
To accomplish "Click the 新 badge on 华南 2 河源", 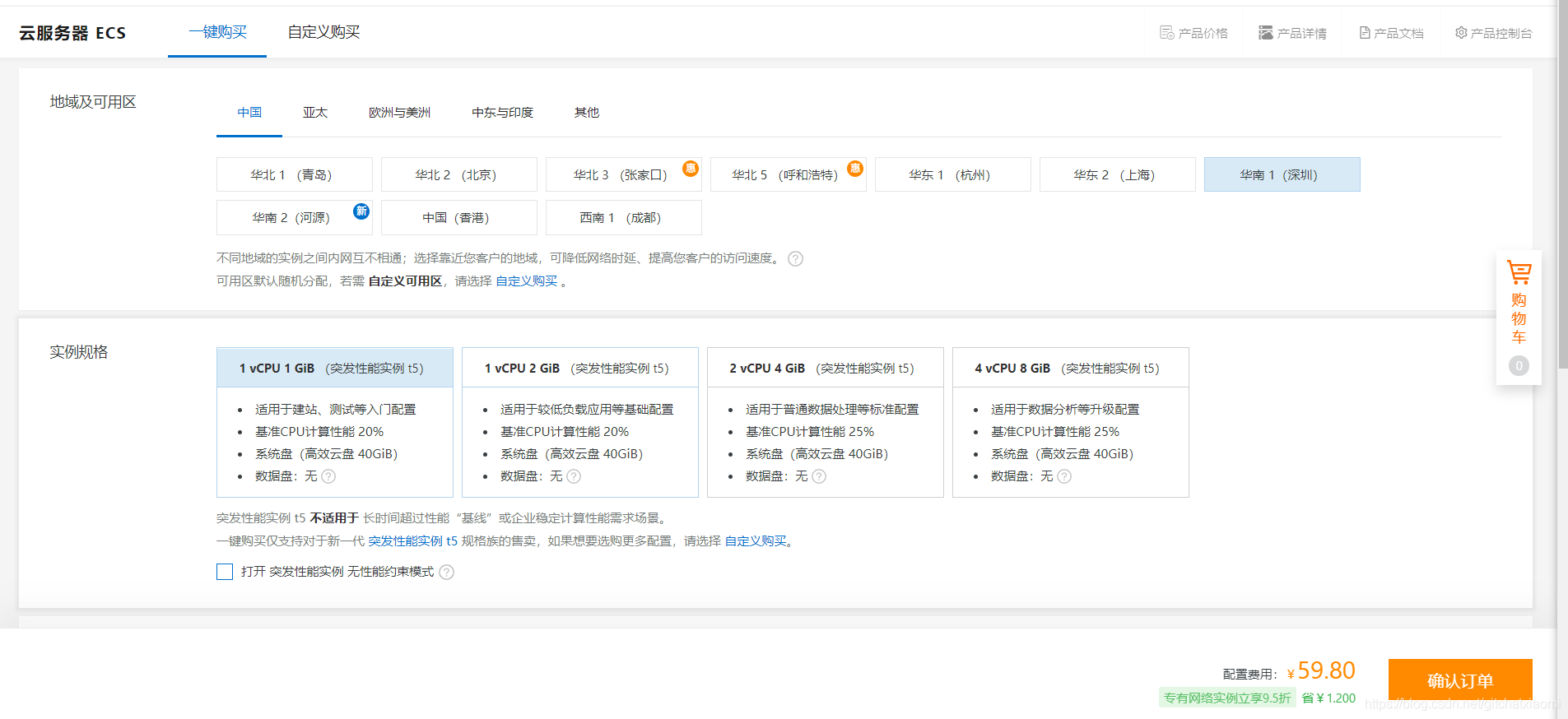I will tap(361, 211).
